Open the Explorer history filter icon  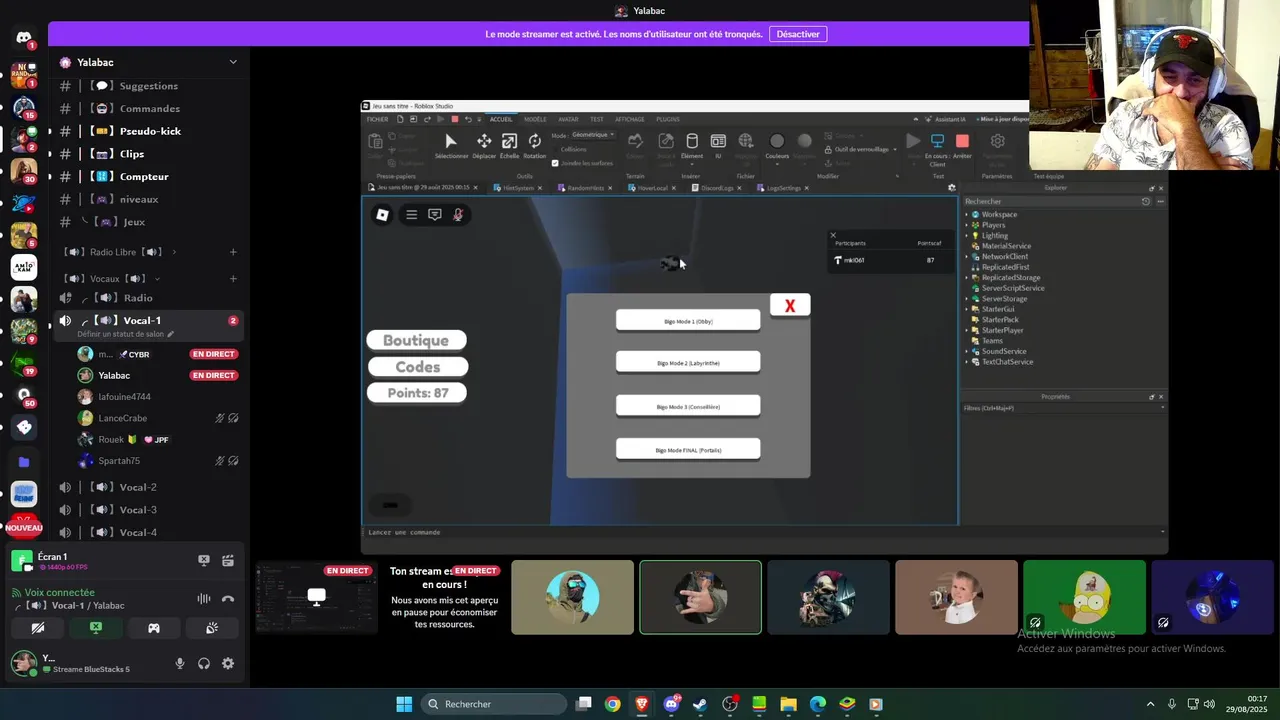click(1146, 201)
